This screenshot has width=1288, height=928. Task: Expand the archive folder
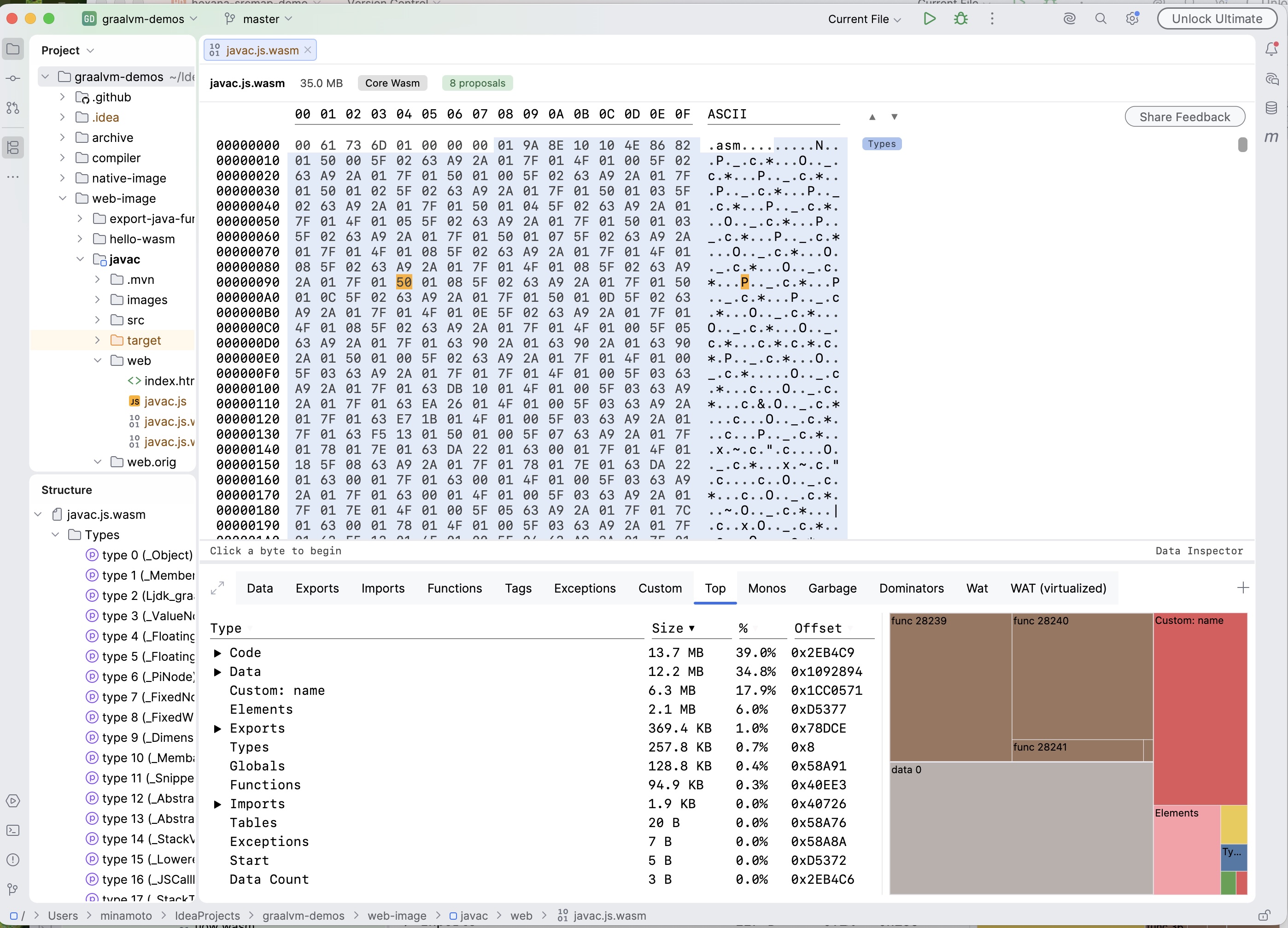click(x=63, y=137)
